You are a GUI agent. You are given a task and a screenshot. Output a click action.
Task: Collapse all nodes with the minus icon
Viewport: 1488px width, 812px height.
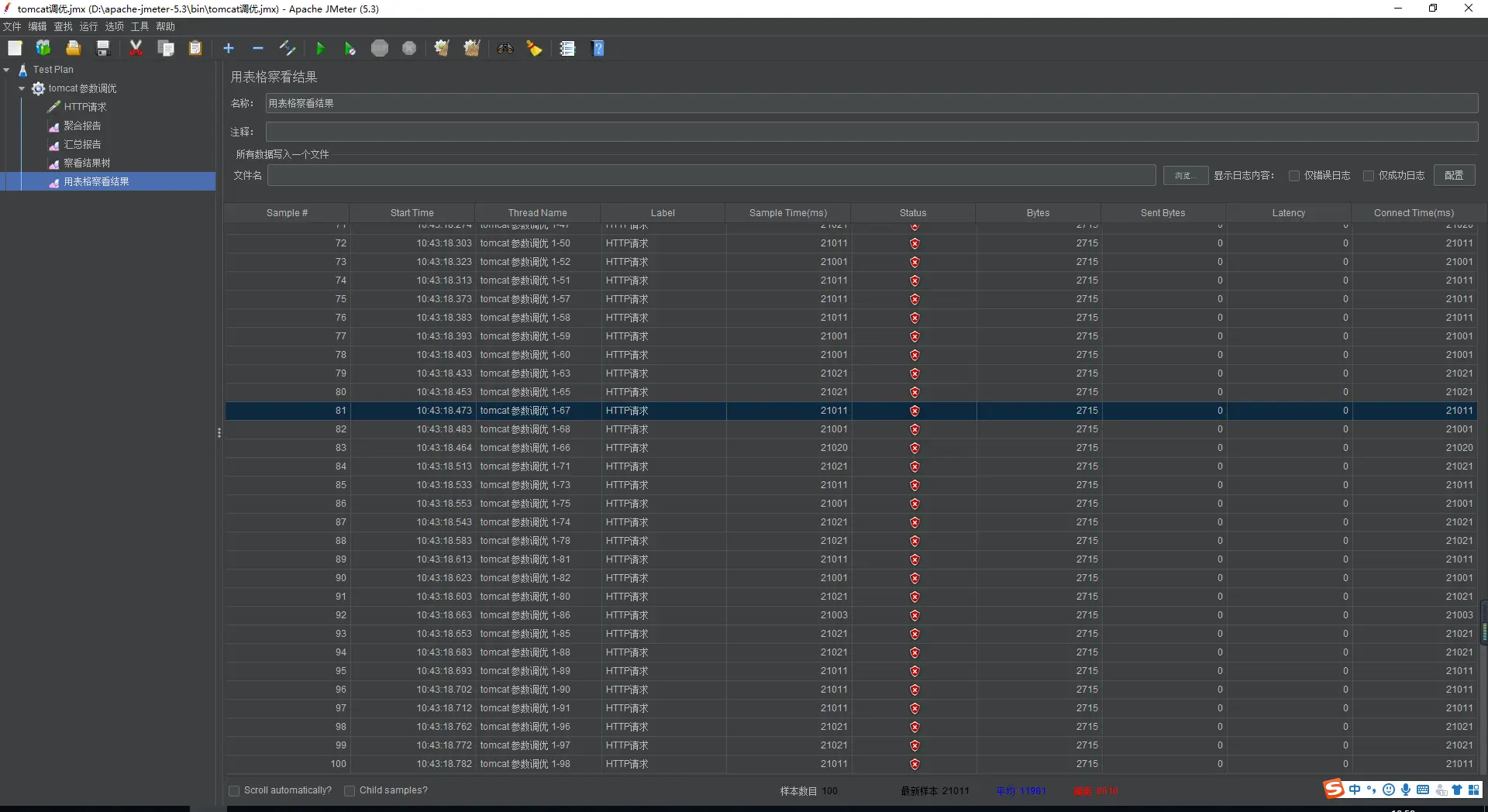pos(258,48)
